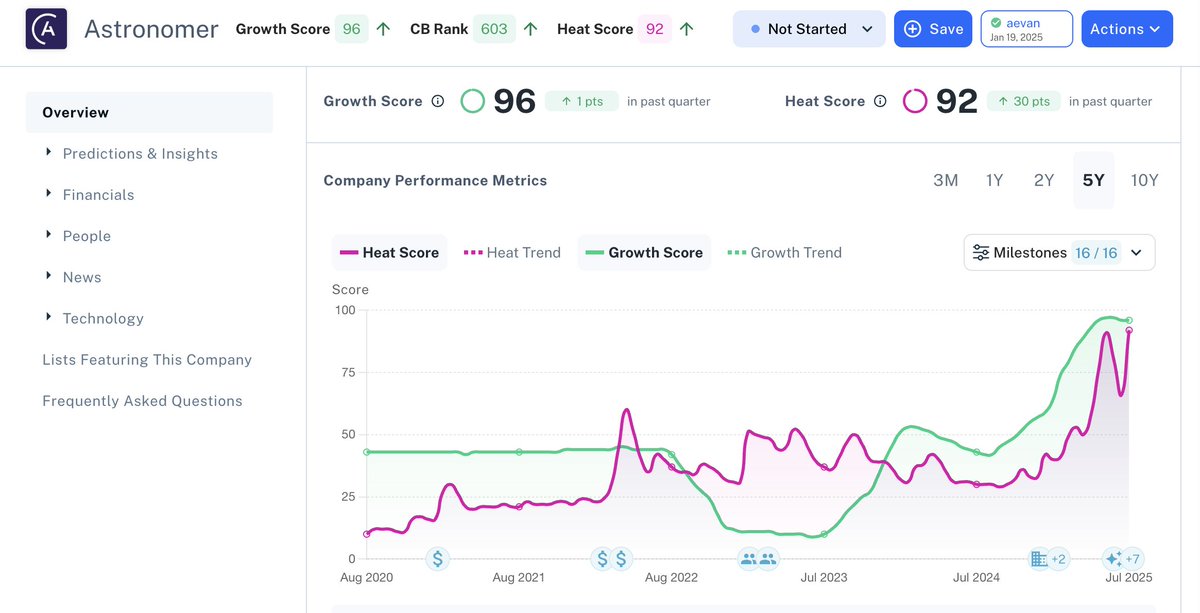Switch chart range to 10Y
1200x613 pixels.
click(x=1144, y=181)
